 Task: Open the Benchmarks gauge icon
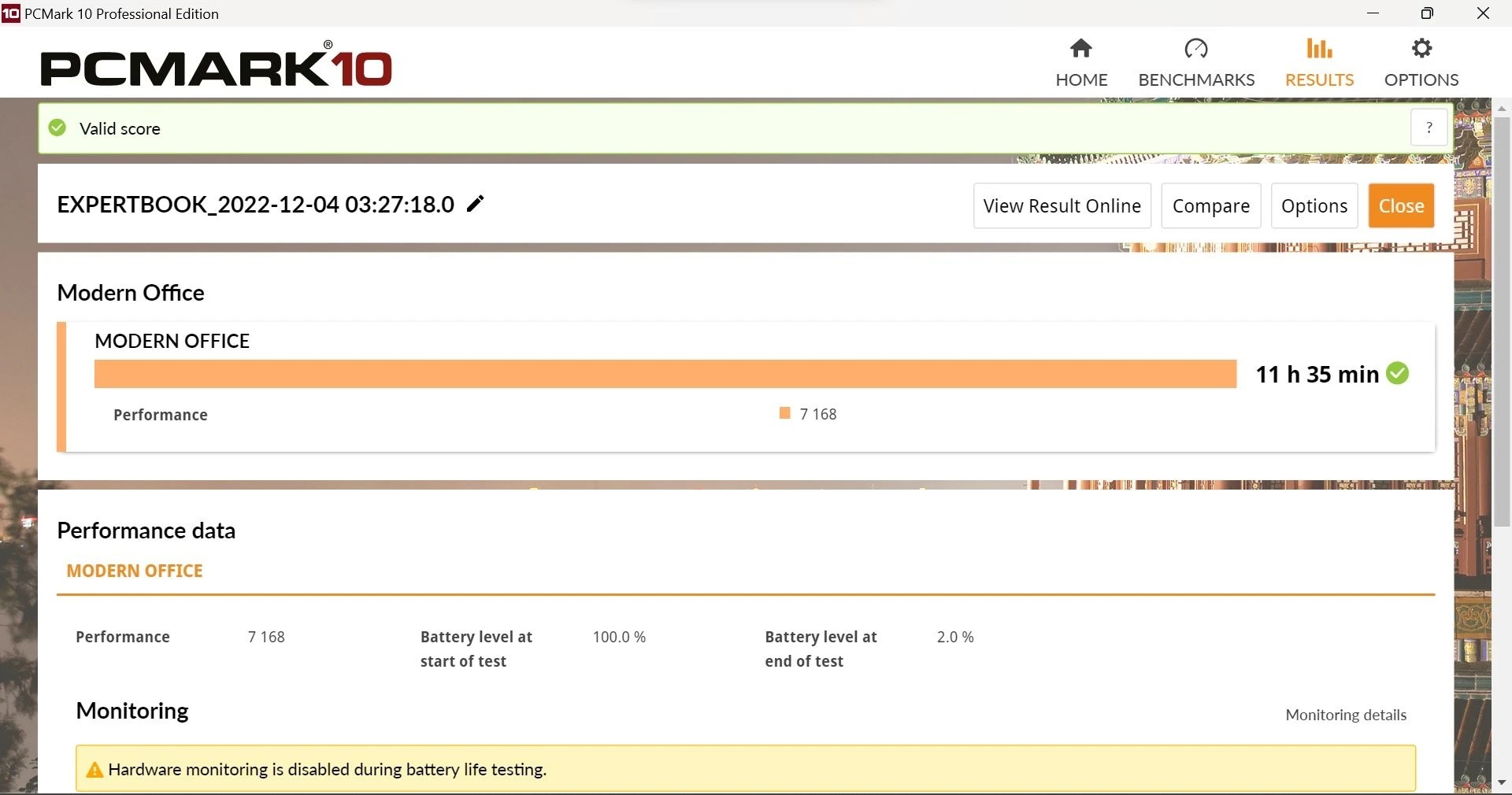point(1196,49)
